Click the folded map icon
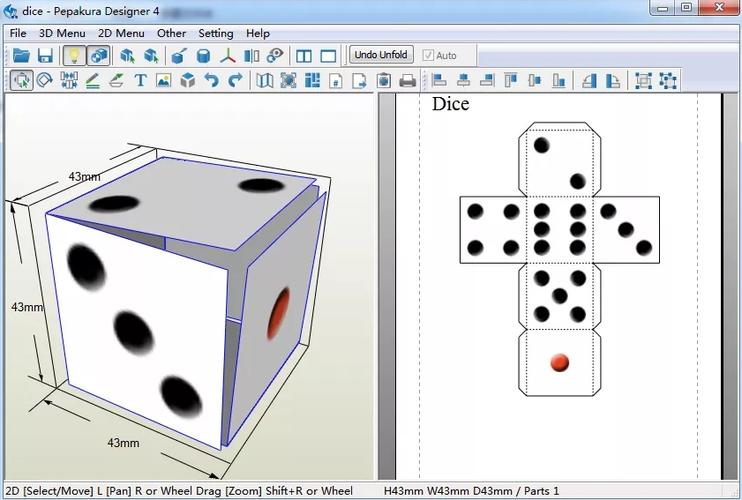Screen dimensions: 742x500 (265, 80)
